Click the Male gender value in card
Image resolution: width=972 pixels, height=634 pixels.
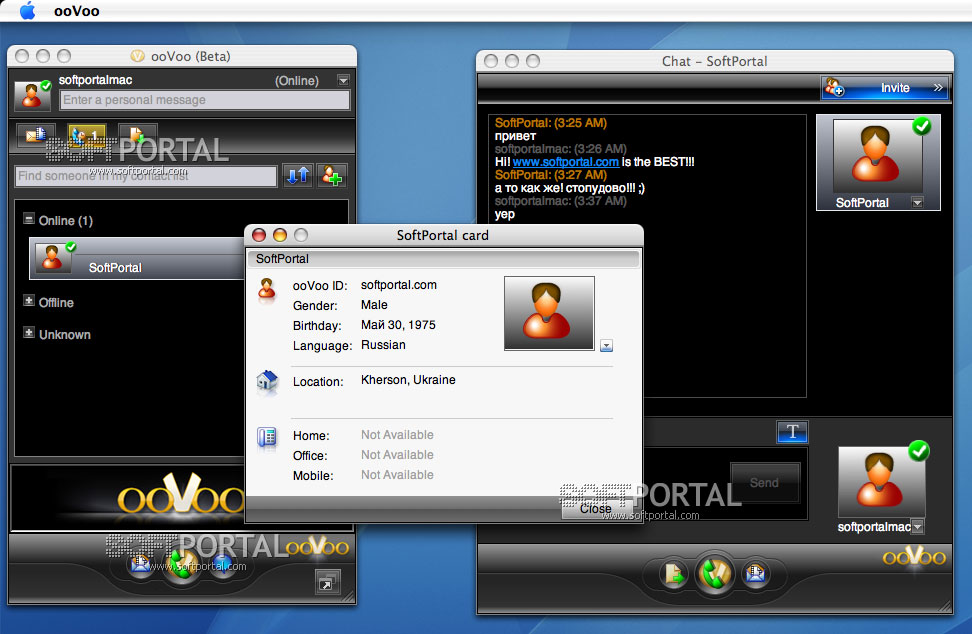coord(374,305)
